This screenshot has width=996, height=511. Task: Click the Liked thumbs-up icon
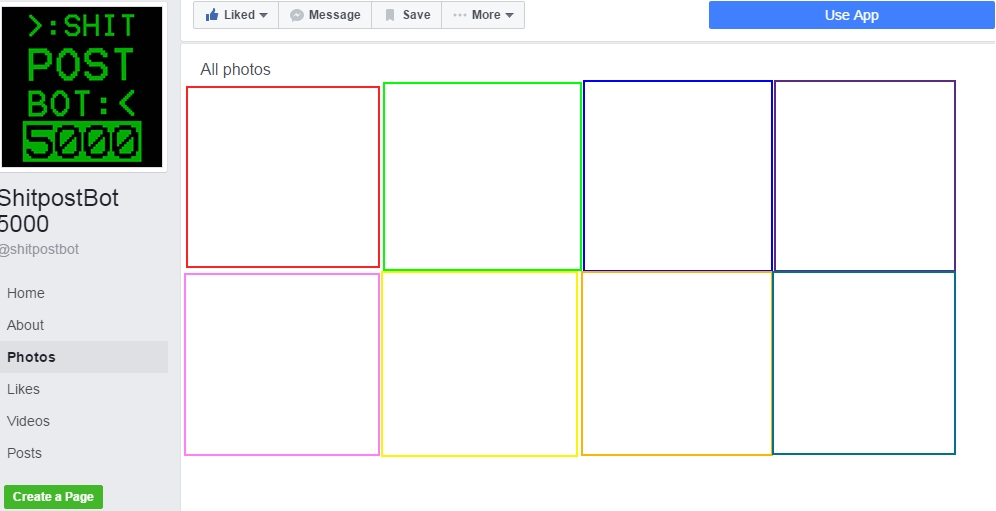click(212, 15)
